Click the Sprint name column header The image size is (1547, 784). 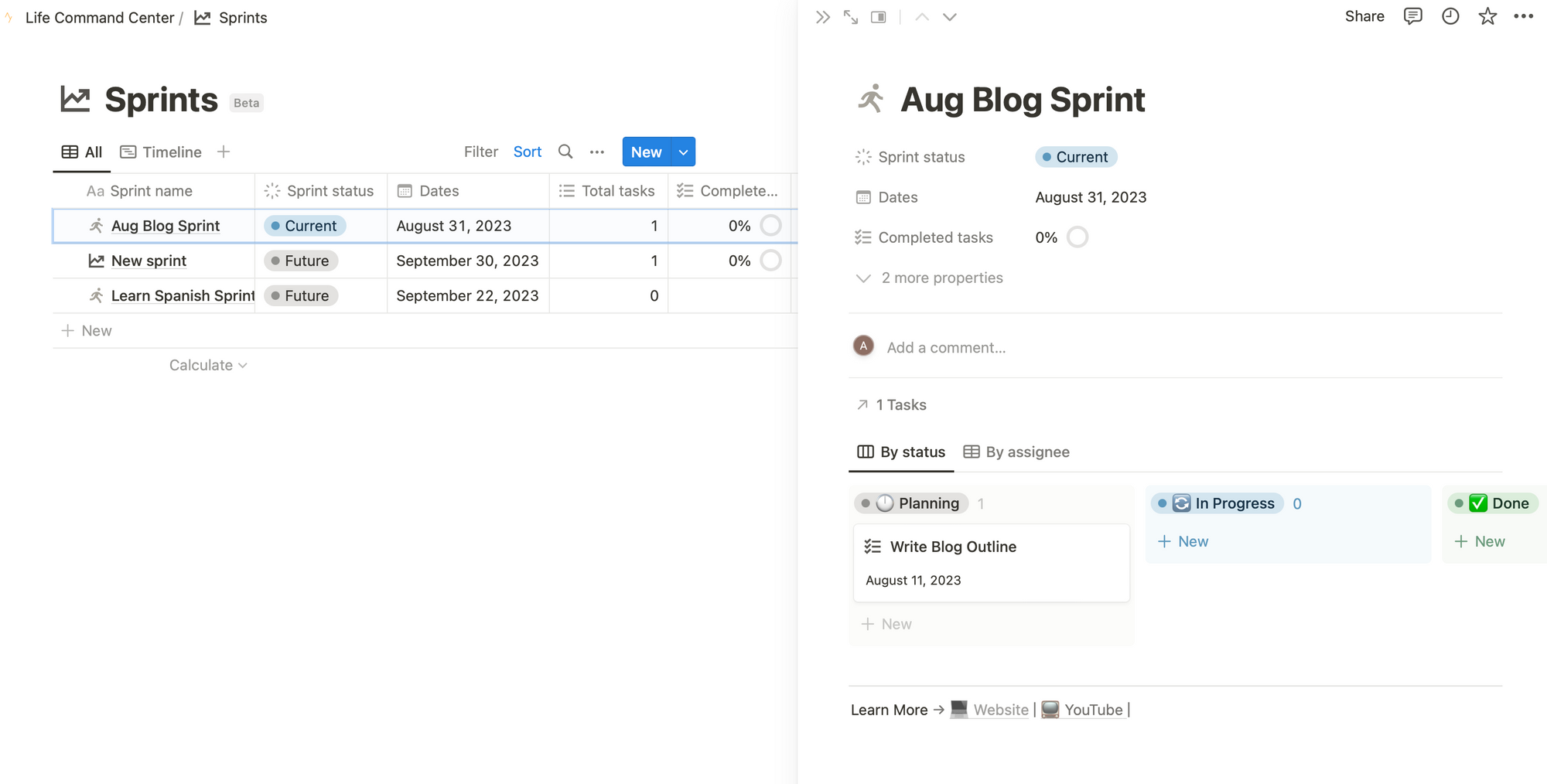click(x=154, y=191)
